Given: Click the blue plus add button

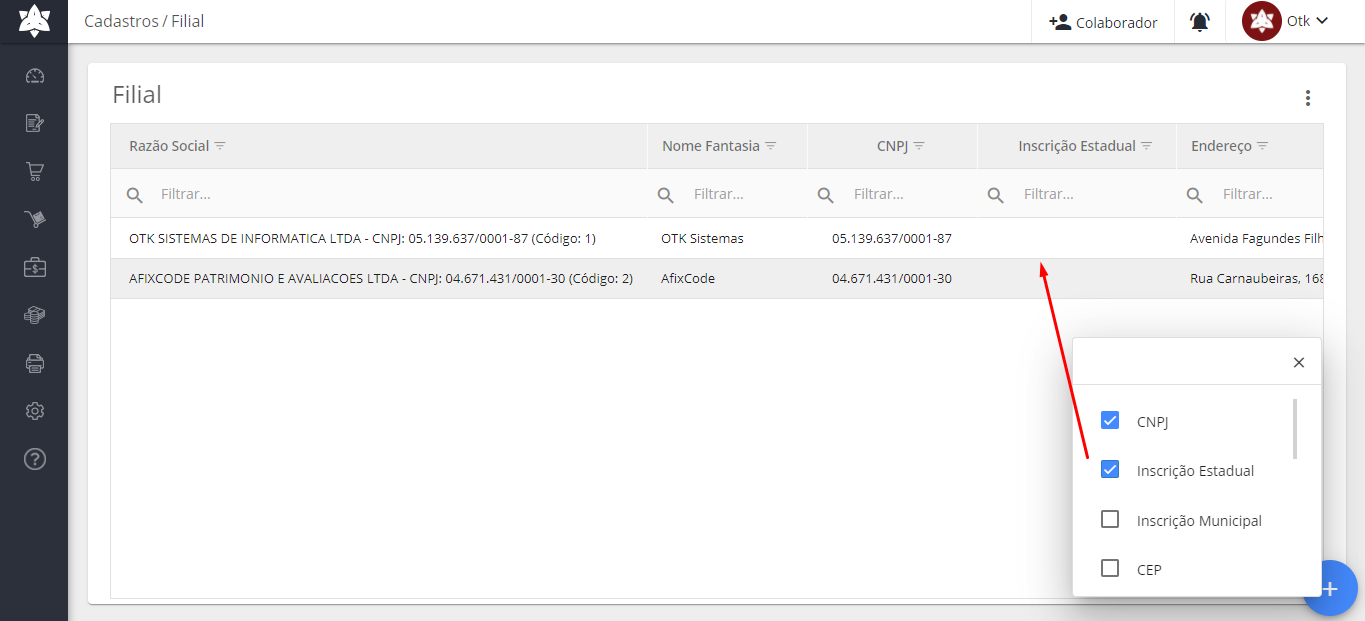Looking at the screenshot, I should point(1330,588).
